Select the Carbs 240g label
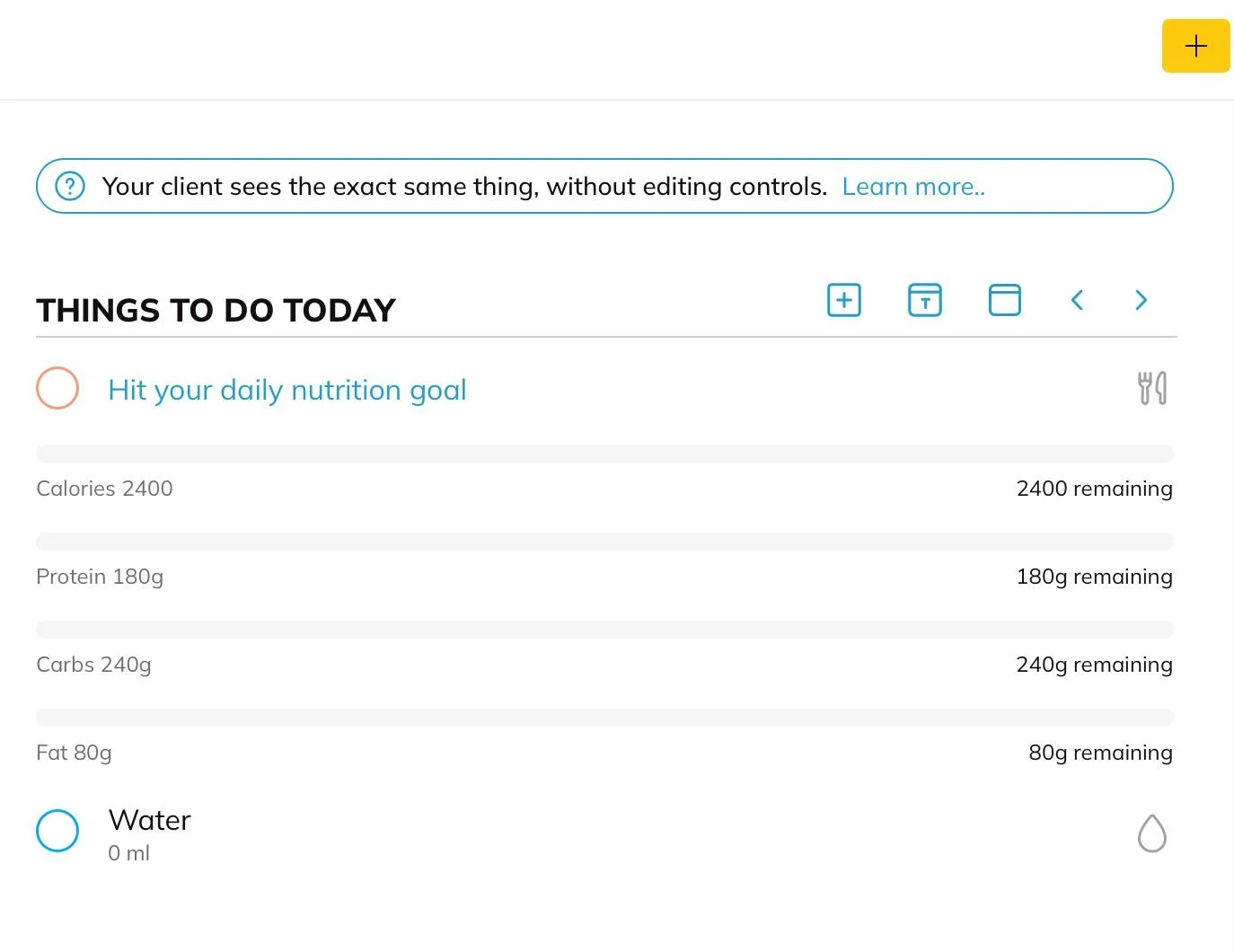 (93, 665)
